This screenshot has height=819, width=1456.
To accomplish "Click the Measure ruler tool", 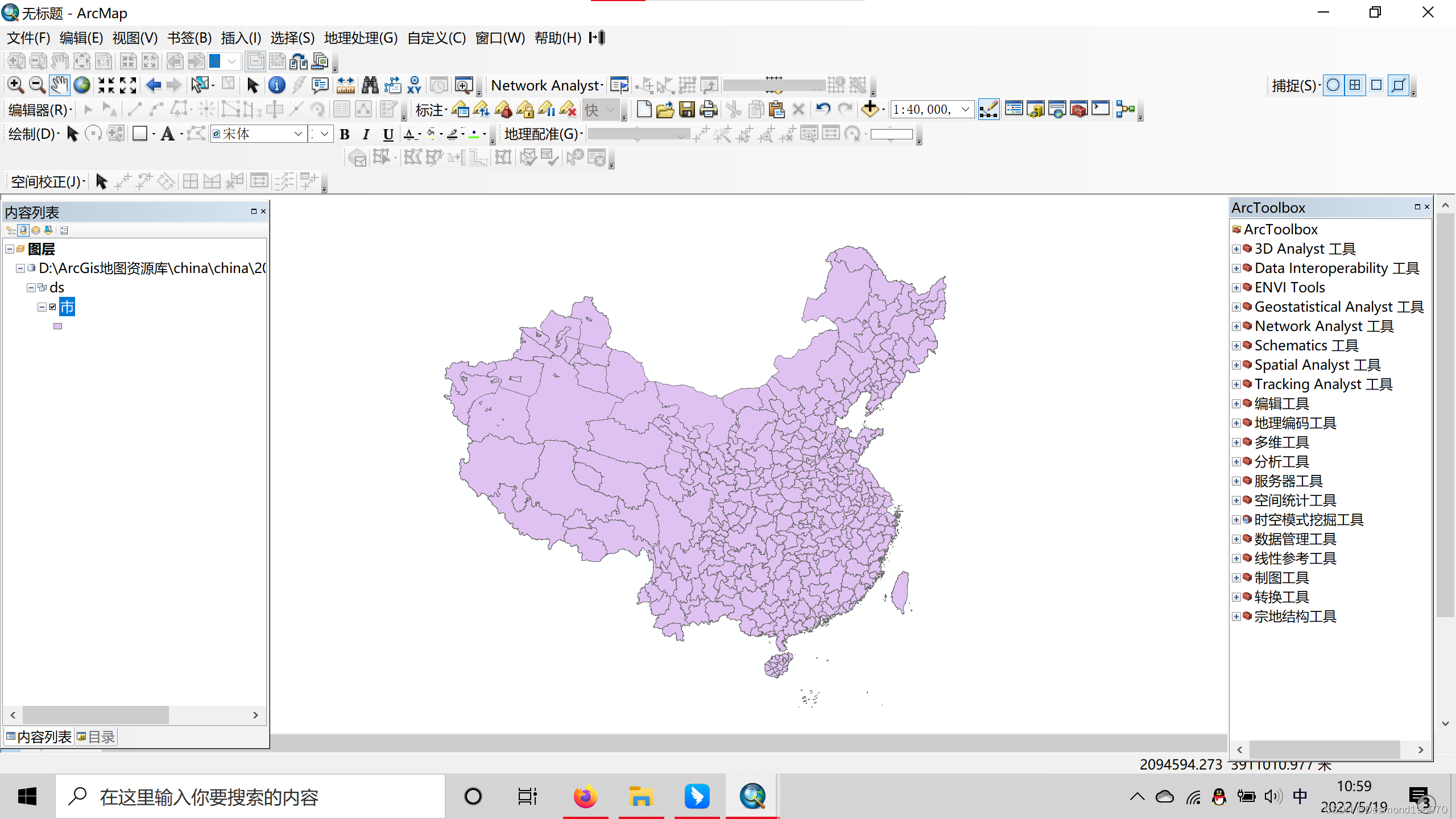I will [345, 85].
